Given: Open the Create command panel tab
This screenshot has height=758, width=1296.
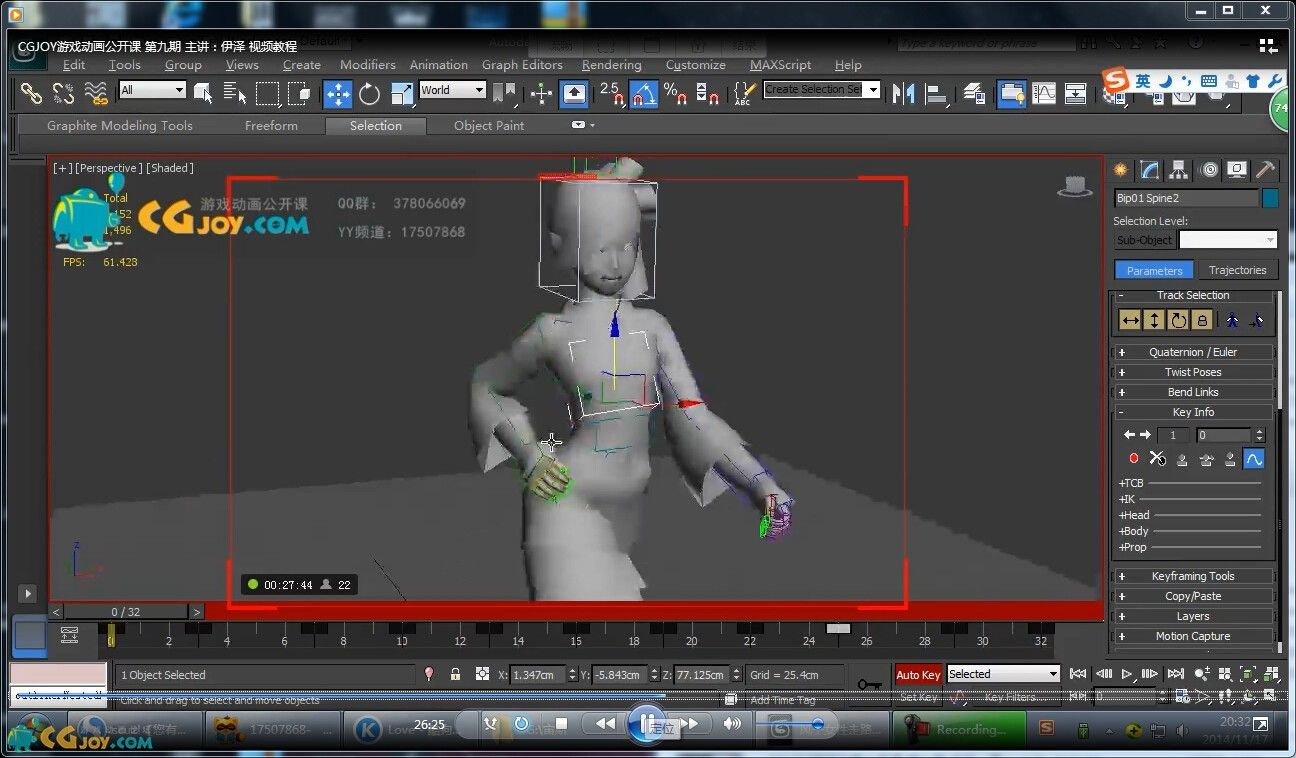Looking at the screenshot, I should point(1120,169).
